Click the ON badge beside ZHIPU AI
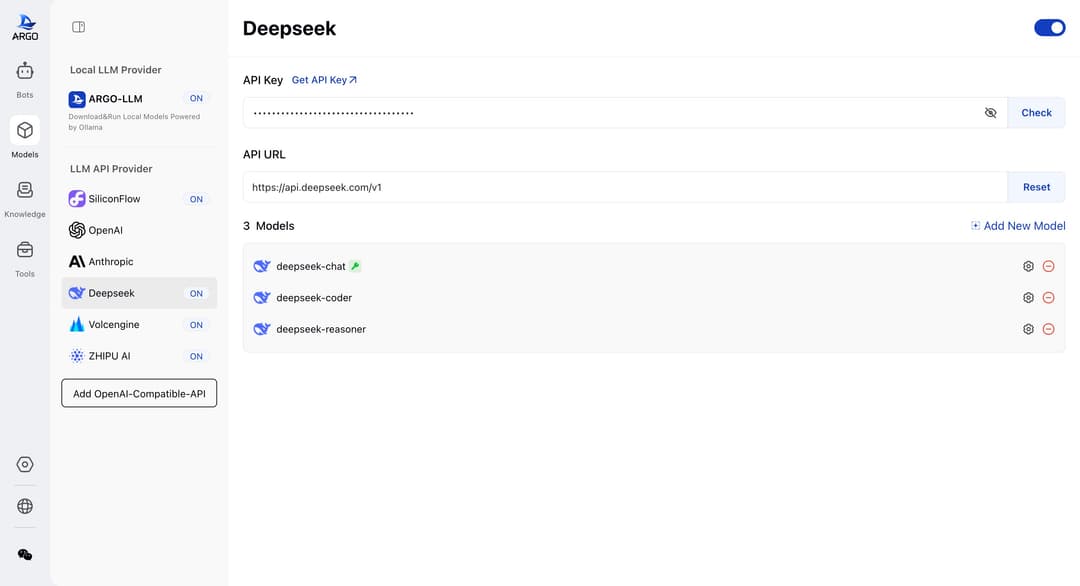Screen dimensions: 1080x586 point(196,357)
